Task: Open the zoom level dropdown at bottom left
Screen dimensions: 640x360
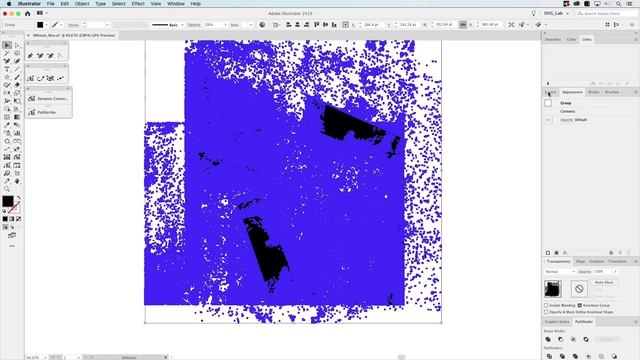Action: pyautogui.click(x=45, y=357)
